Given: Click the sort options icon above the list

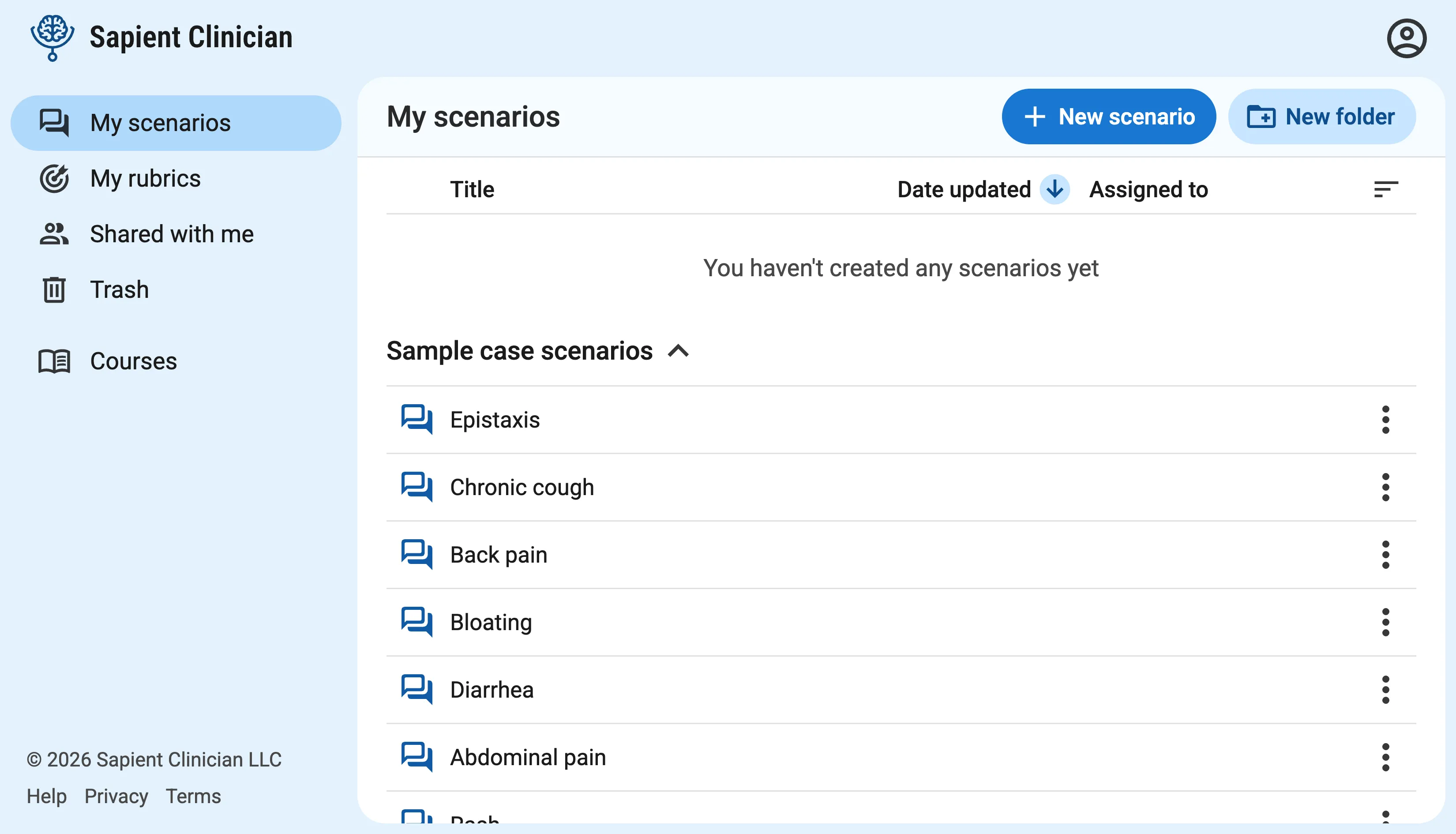Looking at the screenshot, I should pyautogui.click(x=1385, y=189).
